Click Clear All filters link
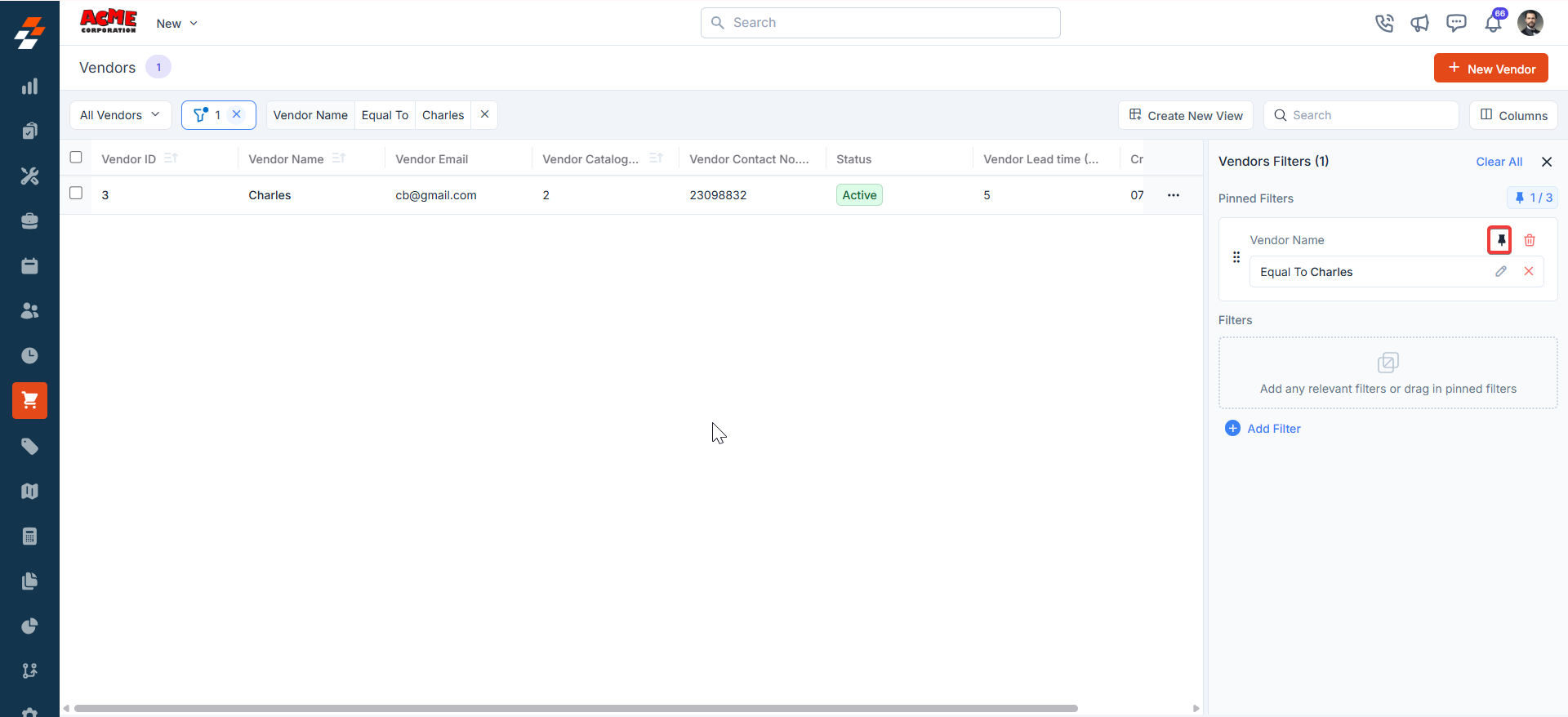The image size is (1568, 717). [x=1499, y=162]
